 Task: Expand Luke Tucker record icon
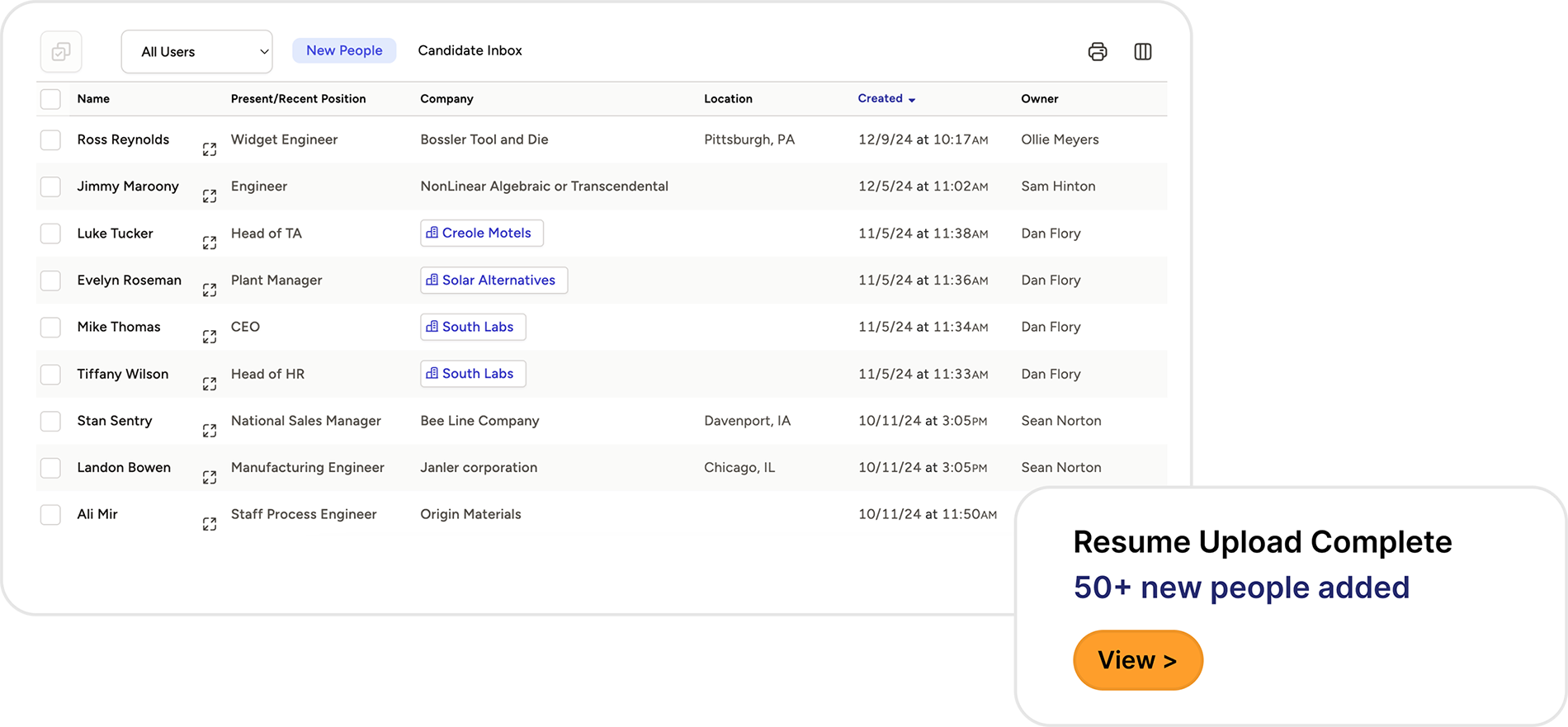pos(210,243)
